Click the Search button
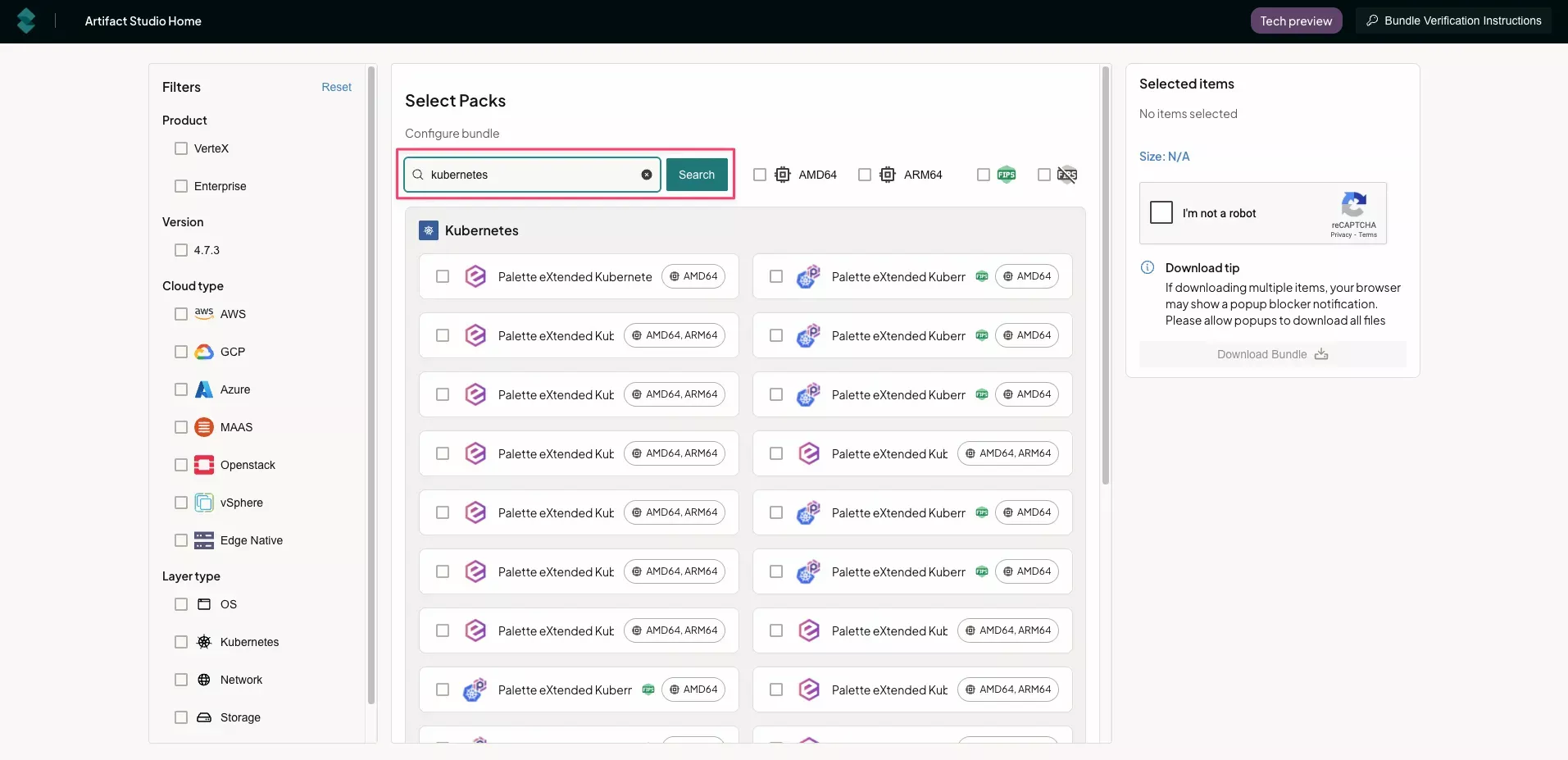 click(696, 174)
